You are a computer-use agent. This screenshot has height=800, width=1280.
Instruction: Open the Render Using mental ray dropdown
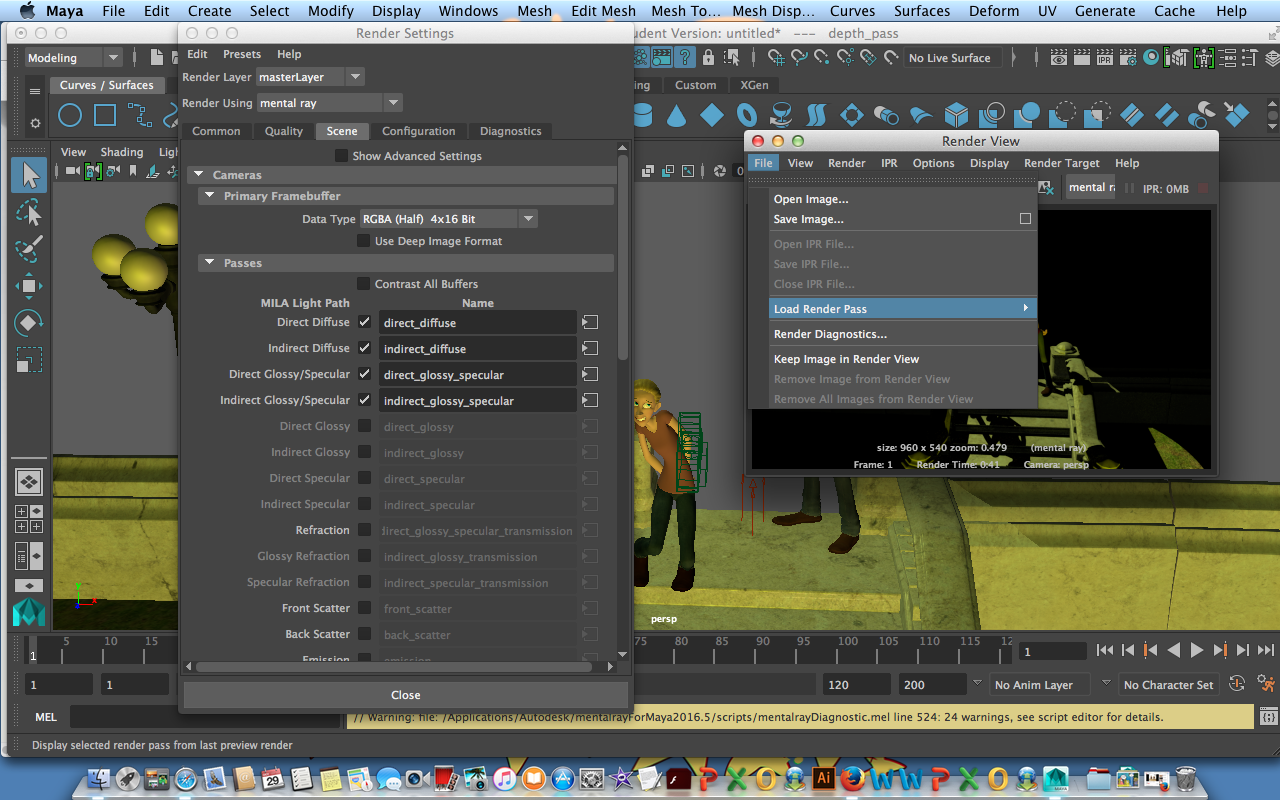330,103
